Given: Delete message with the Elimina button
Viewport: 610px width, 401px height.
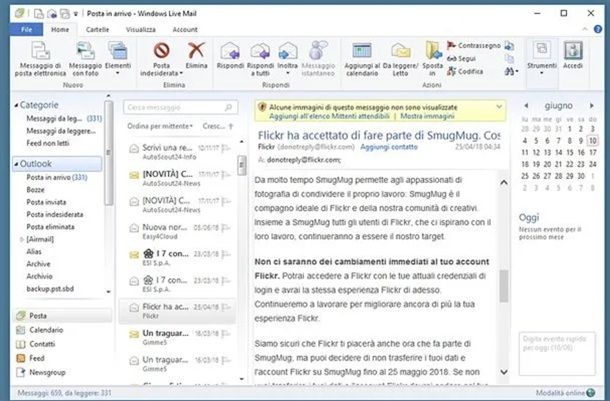Looking at the screenshot, I should 196,55.
